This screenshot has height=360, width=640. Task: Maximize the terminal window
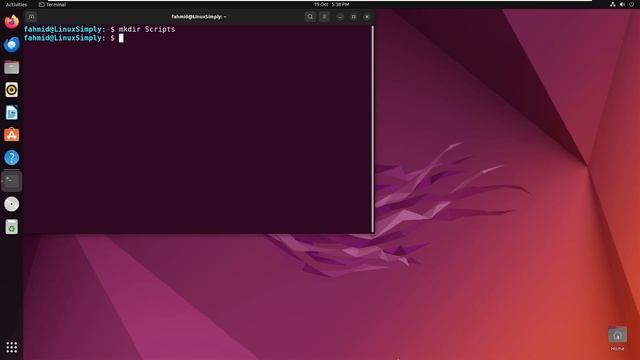(353, 17)
